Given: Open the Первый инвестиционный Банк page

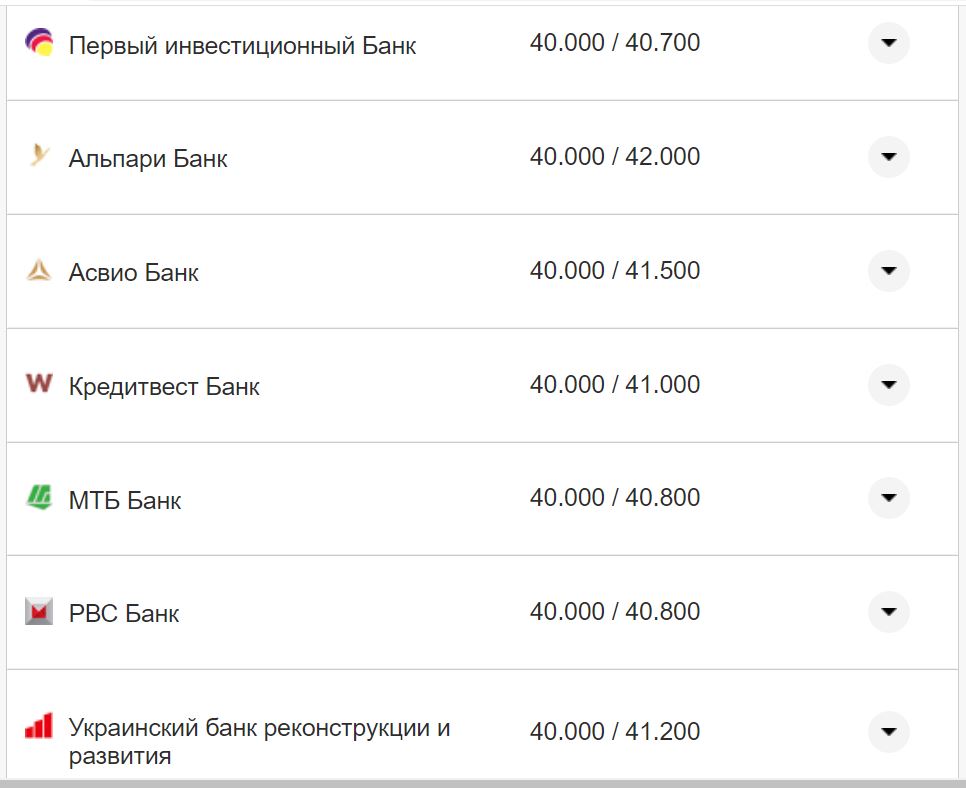Looking at the screenshot, I should [243, 44].
